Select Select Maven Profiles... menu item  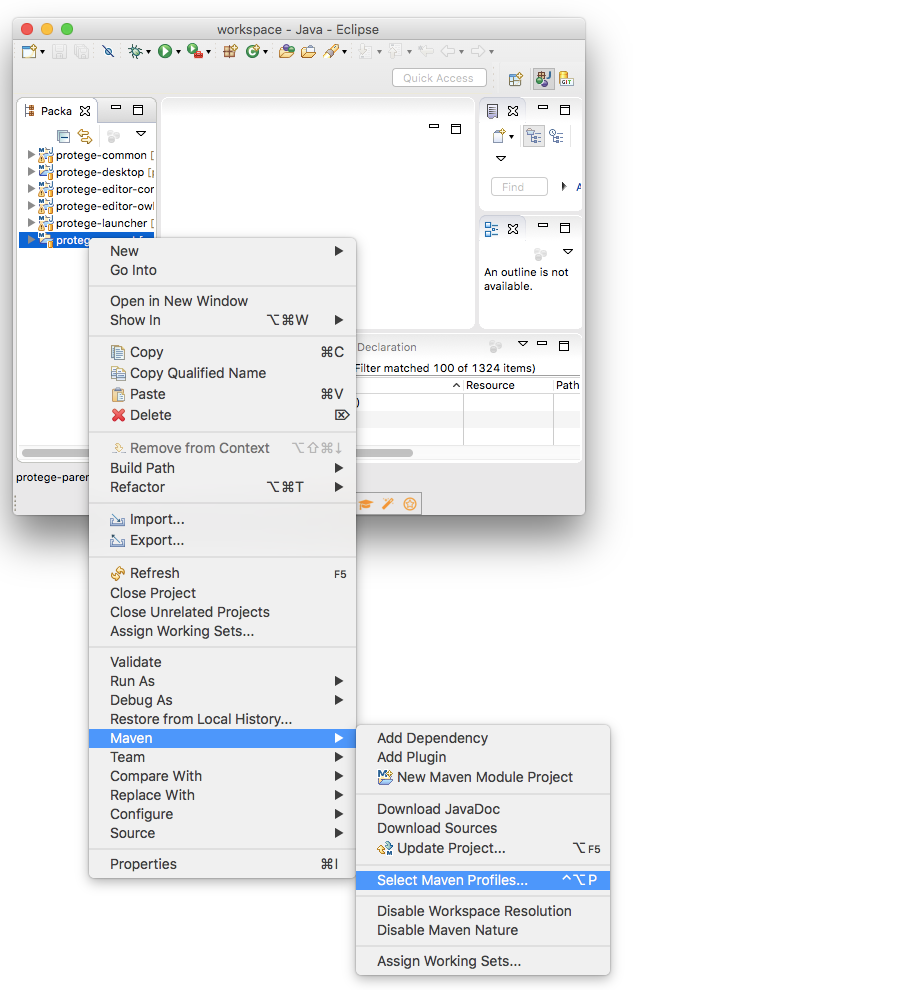483,880
